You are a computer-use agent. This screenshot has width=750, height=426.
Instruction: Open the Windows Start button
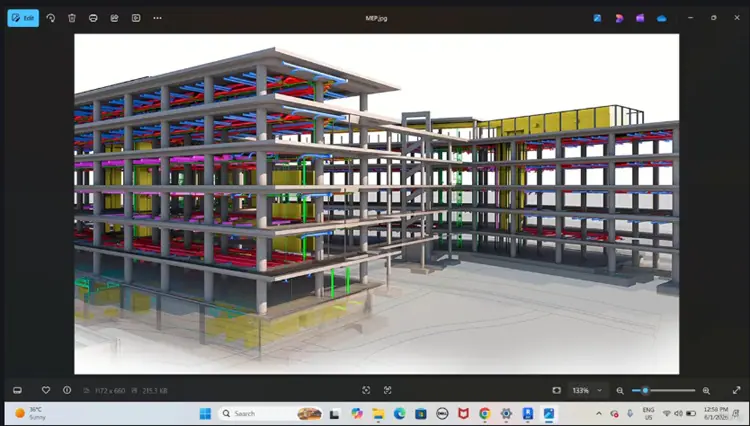(x=205, y=414)
